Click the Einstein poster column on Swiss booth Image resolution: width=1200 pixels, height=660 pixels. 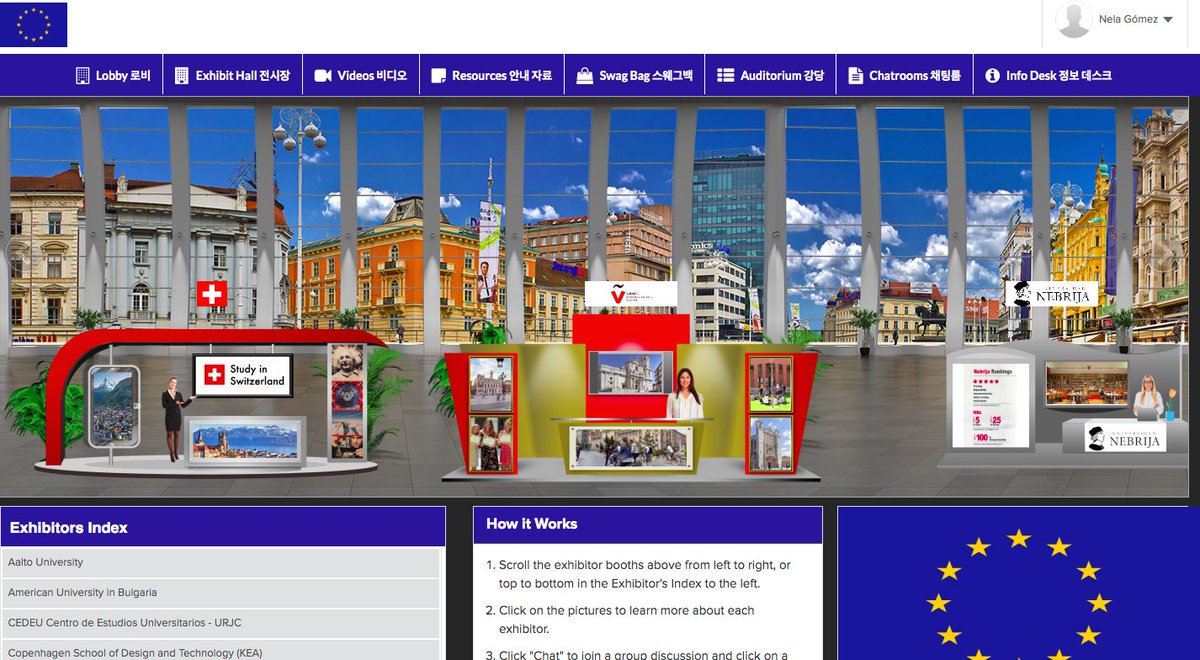click(x=347, y=402)
